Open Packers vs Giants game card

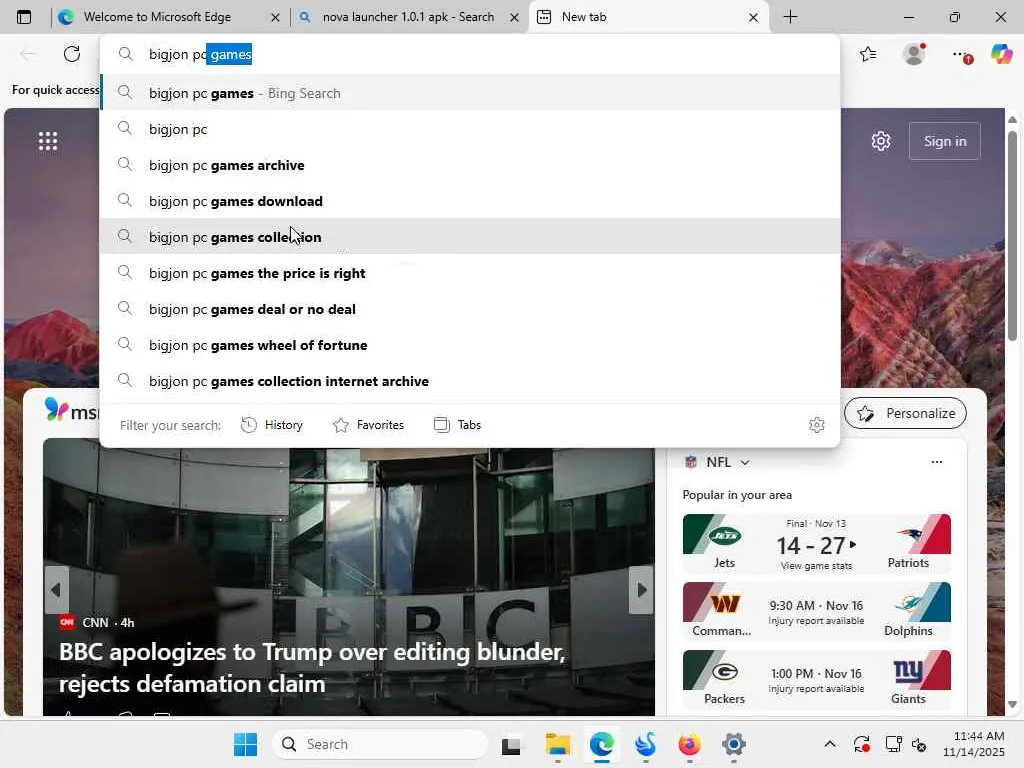(x=816, y=680)
